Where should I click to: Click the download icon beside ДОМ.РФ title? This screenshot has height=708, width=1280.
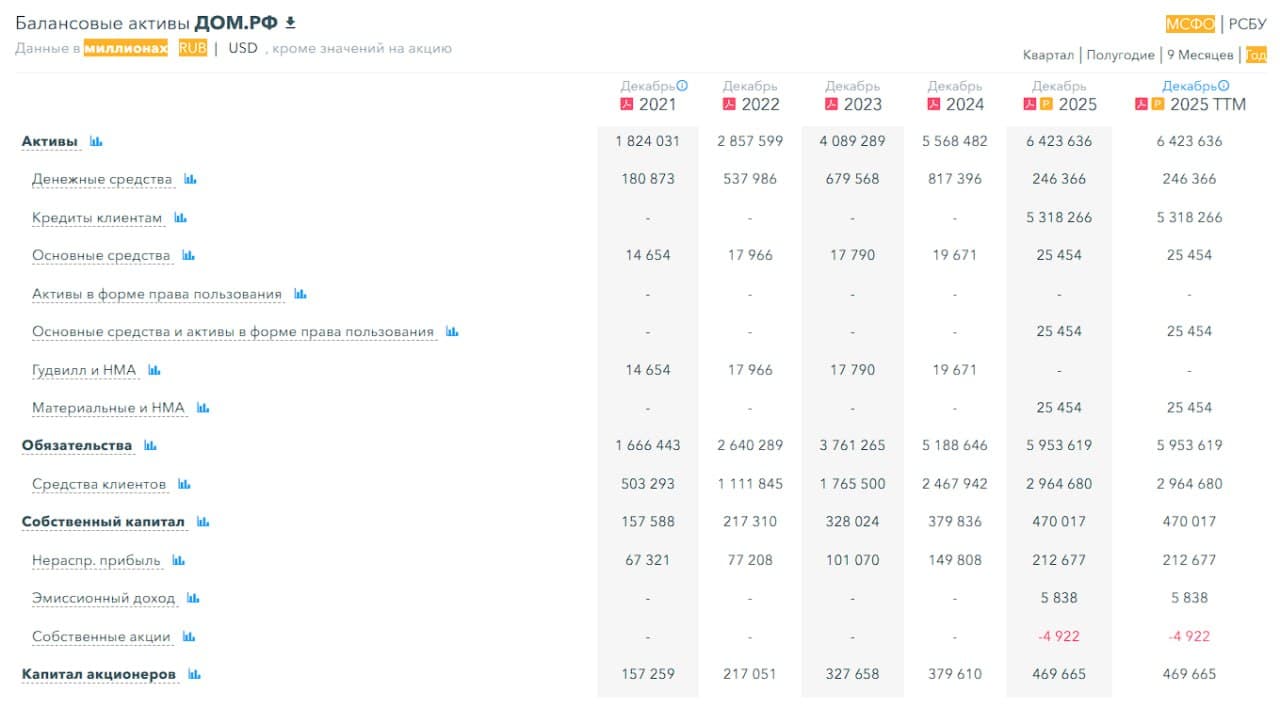tap(291, 23)
